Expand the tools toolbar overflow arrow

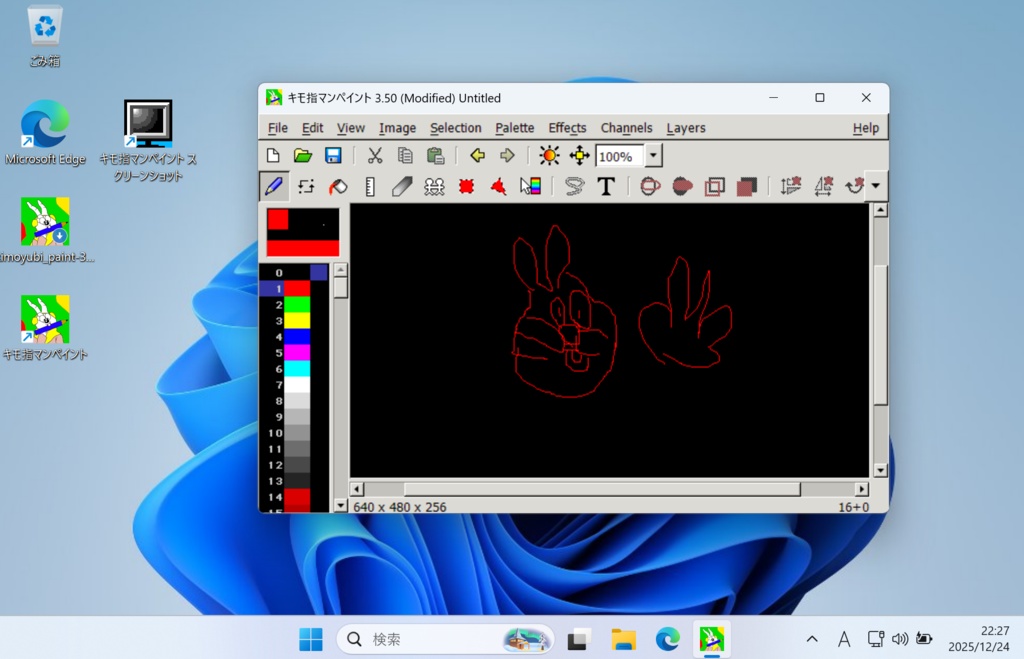(x=876, y=186)
